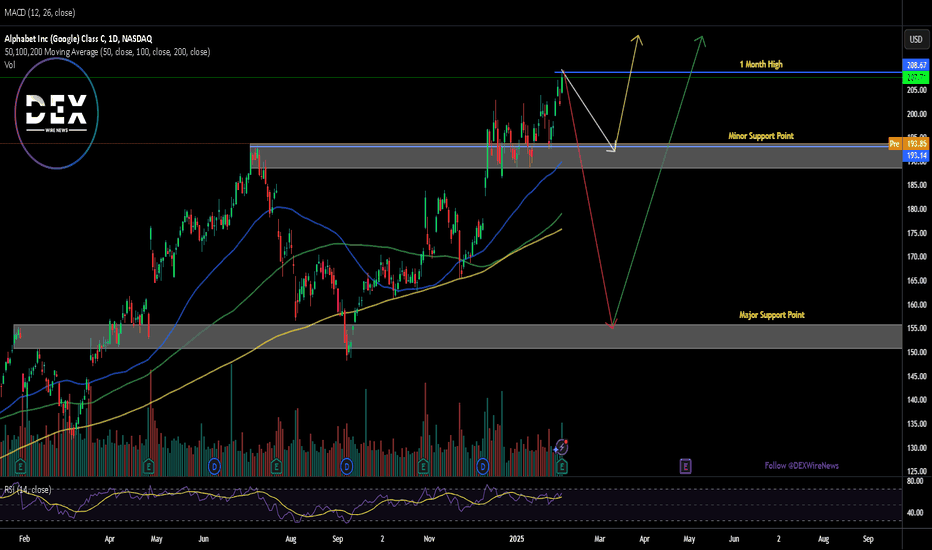
Task: Click the USD currency button
Action: pos(916,39)
